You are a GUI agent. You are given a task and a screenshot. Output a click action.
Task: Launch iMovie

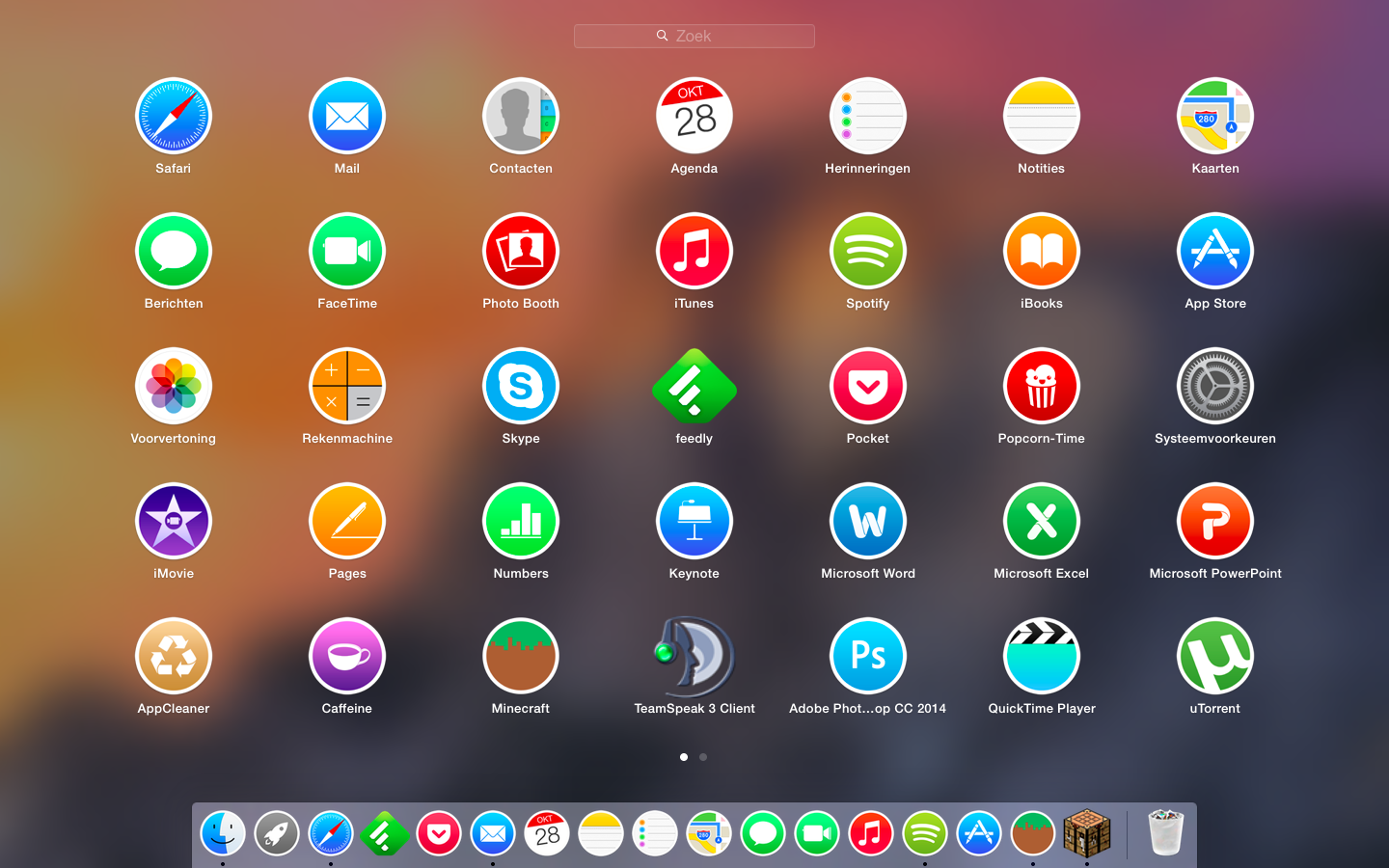(174, 521)
